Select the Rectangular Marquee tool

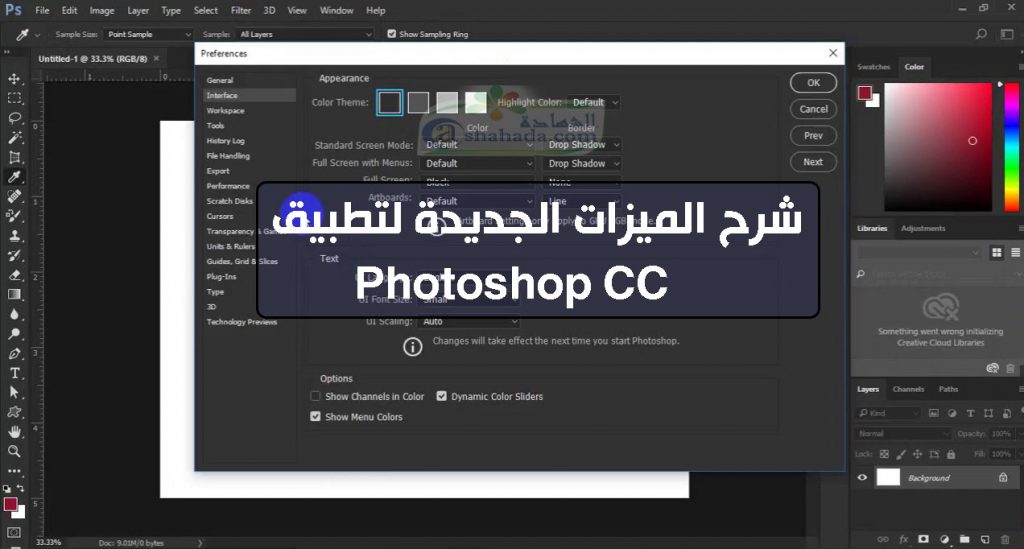click(x=15, y=98)
